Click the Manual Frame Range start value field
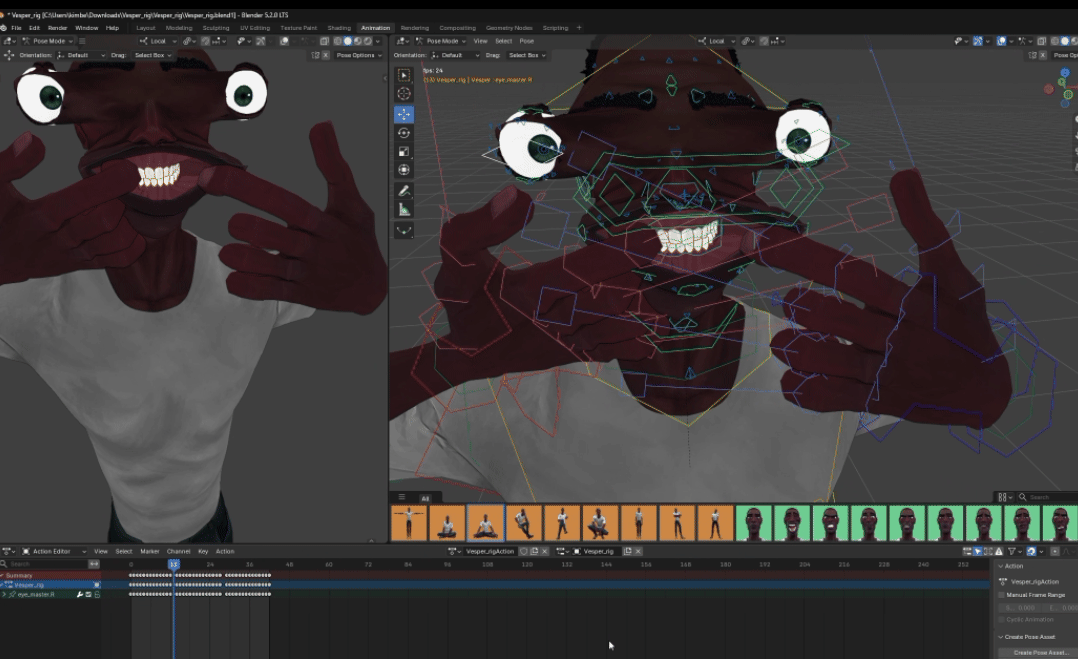The image size is (1078, 659). click(1022, 607)
